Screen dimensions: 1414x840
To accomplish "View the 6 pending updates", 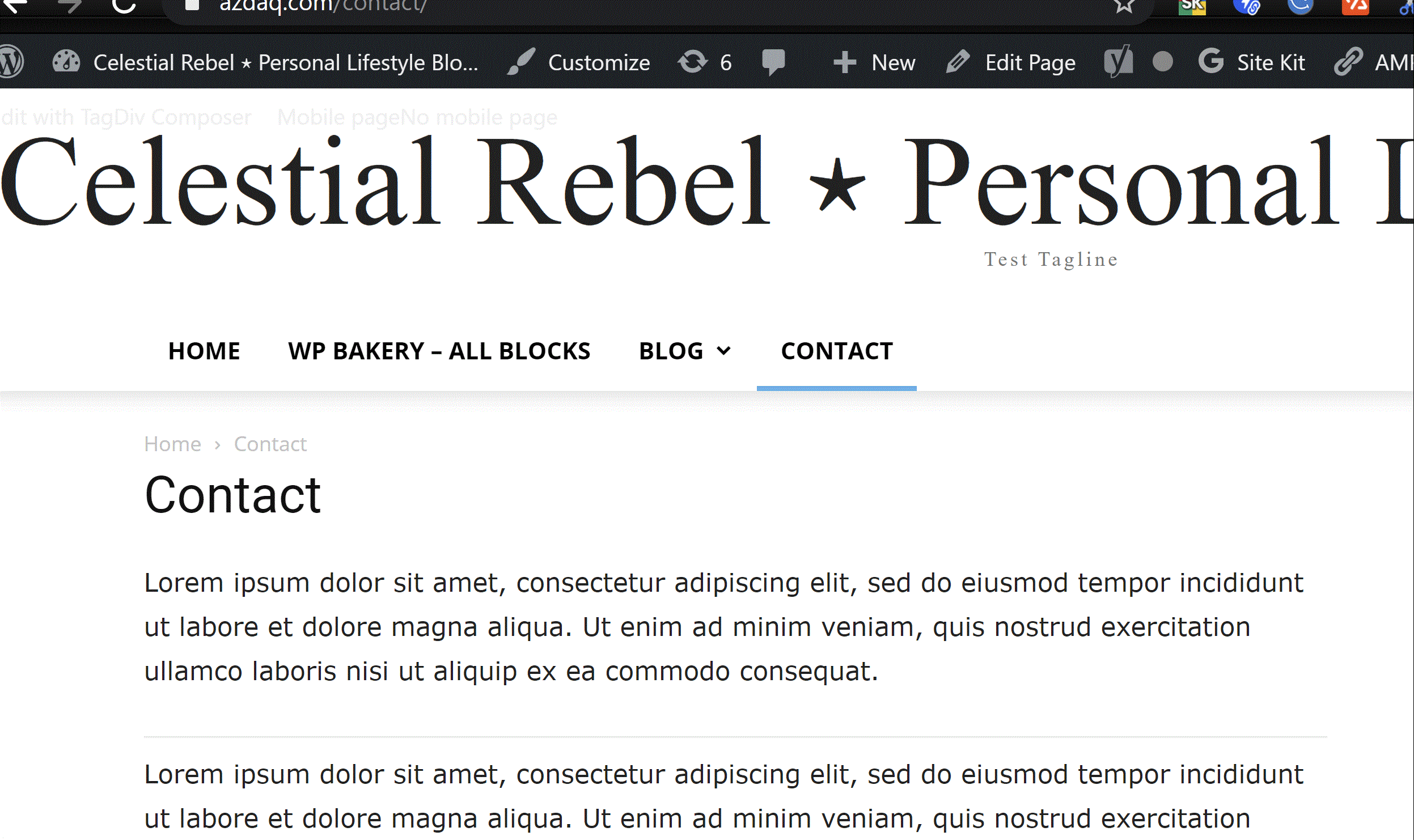I will pos(705,62).
